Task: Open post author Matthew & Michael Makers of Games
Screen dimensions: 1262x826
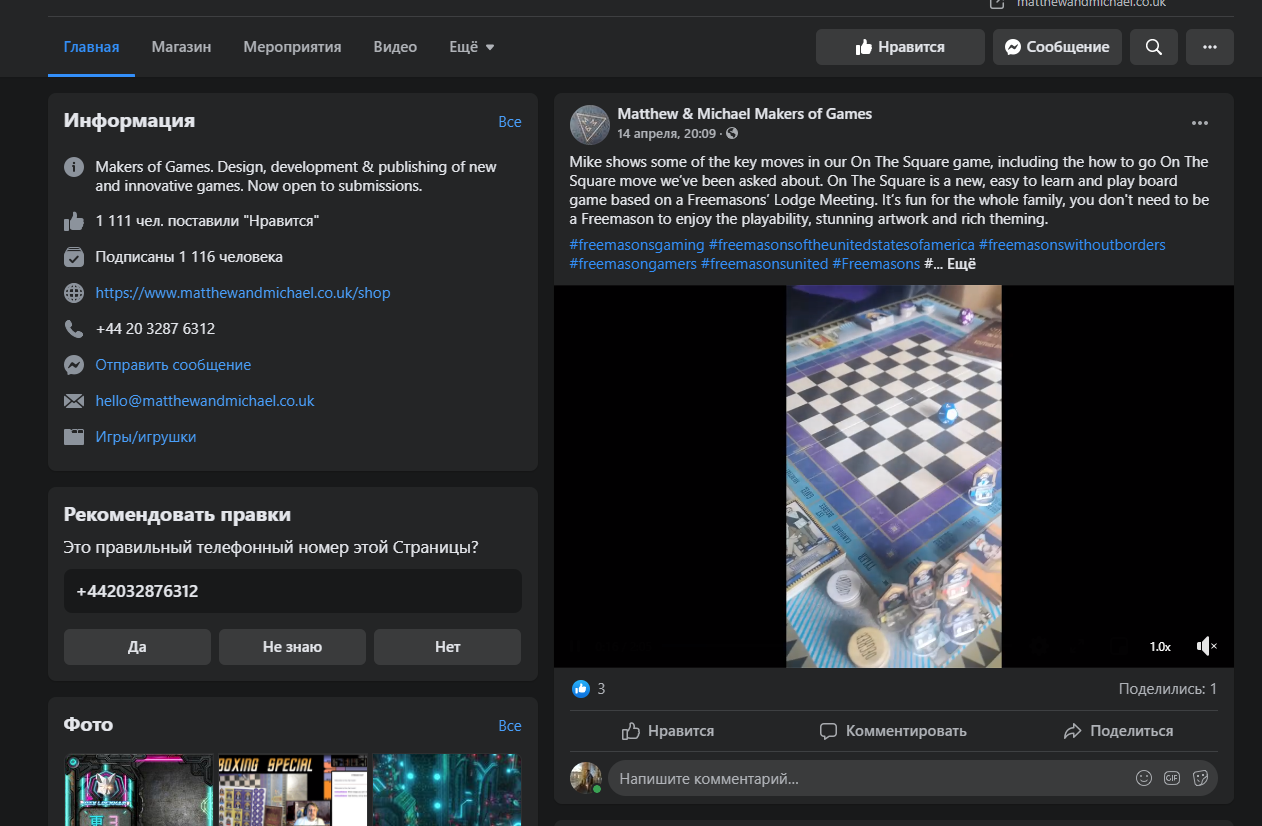Action: point(745,114)
